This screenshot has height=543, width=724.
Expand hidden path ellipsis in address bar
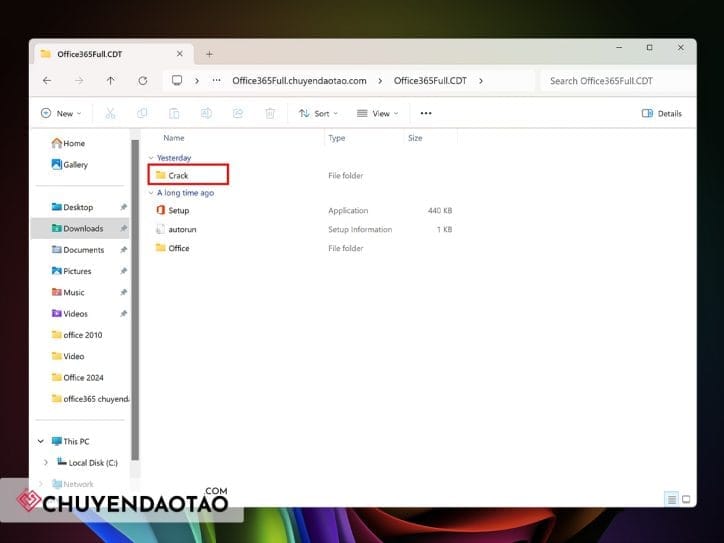216,80
